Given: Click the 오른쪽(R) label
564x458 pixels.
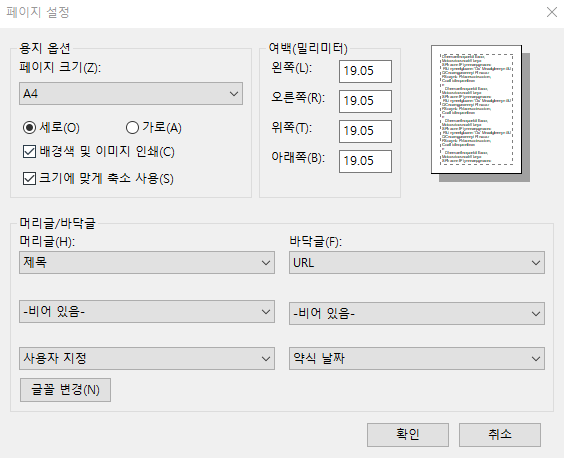Looking at the screenshot, I should [298, 98].
